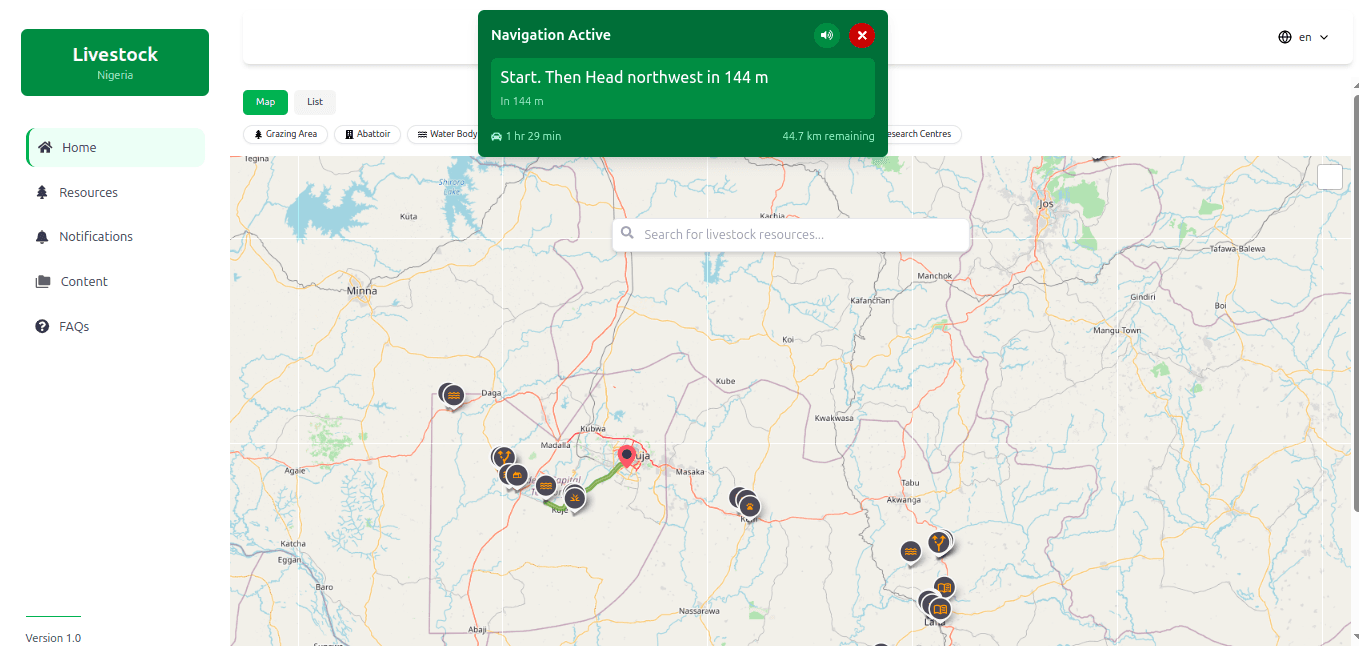Select the water marker near Daga
The image size is (1359, 646).
[454, 396]
